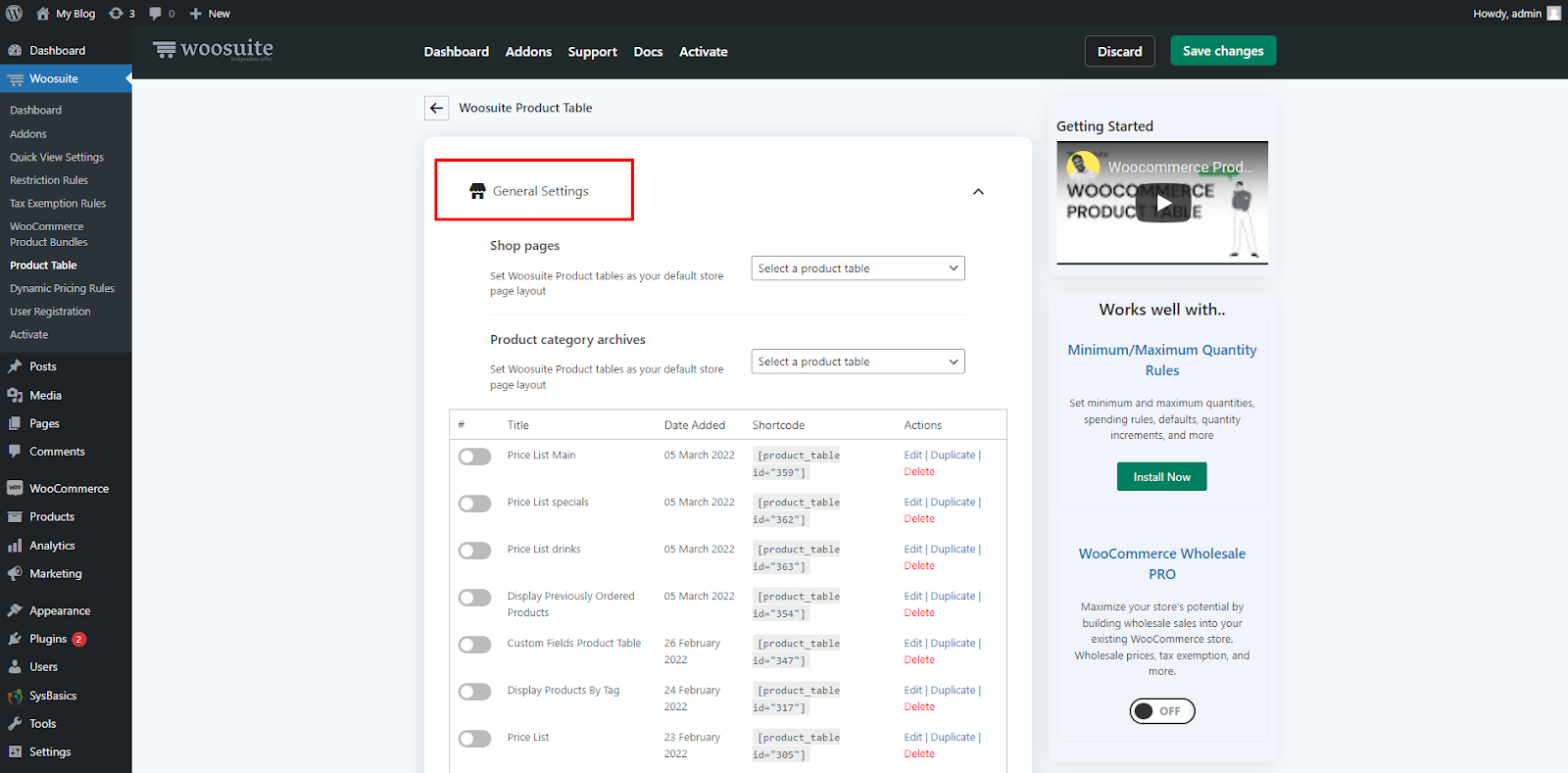Open Docs in Woosuite header
The image size is (1568, 773).
[648, 52]
